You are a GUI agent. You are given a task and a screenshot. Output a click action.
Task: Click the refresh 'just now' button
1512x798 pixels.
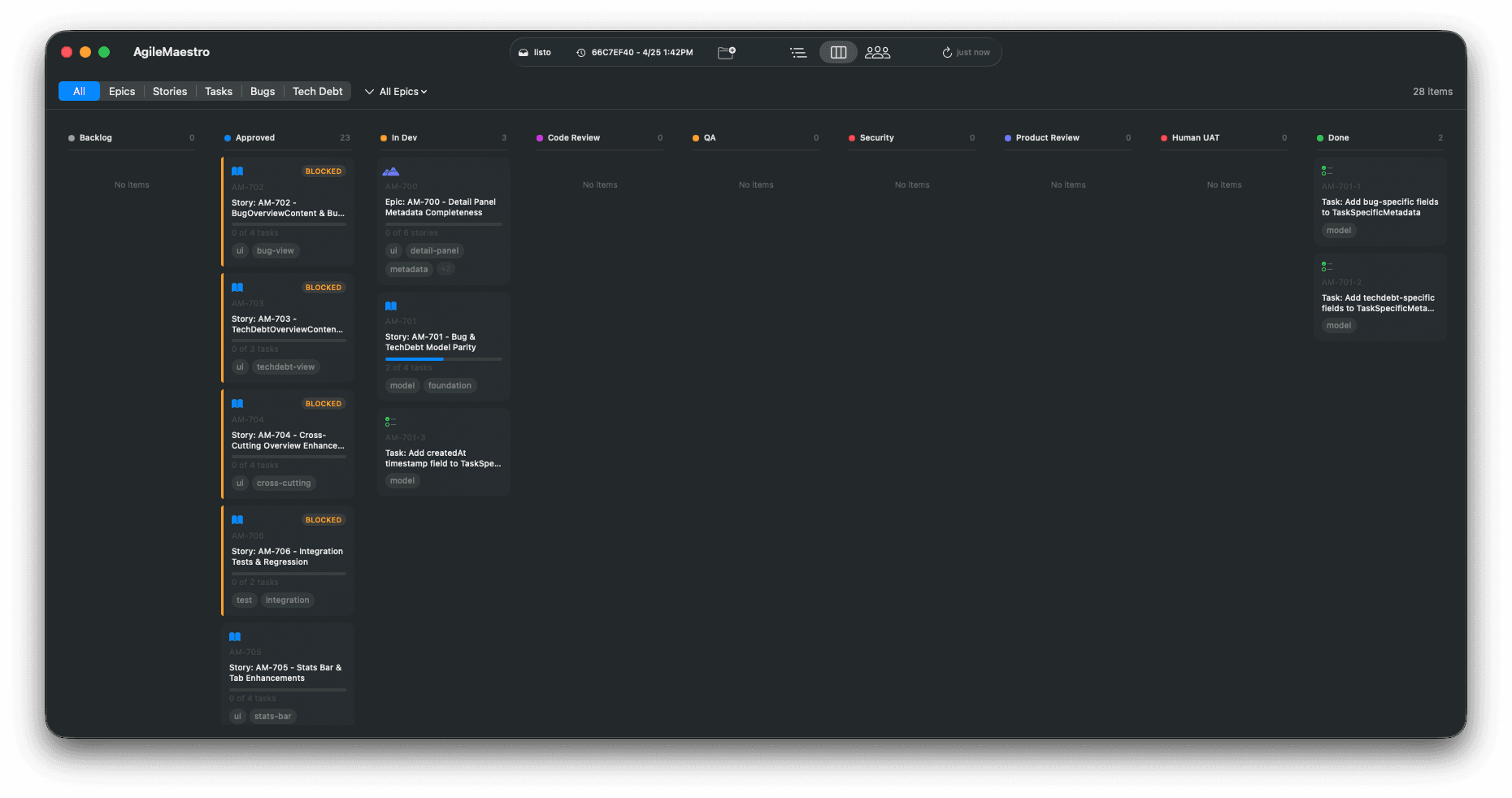tap(966, 52)
